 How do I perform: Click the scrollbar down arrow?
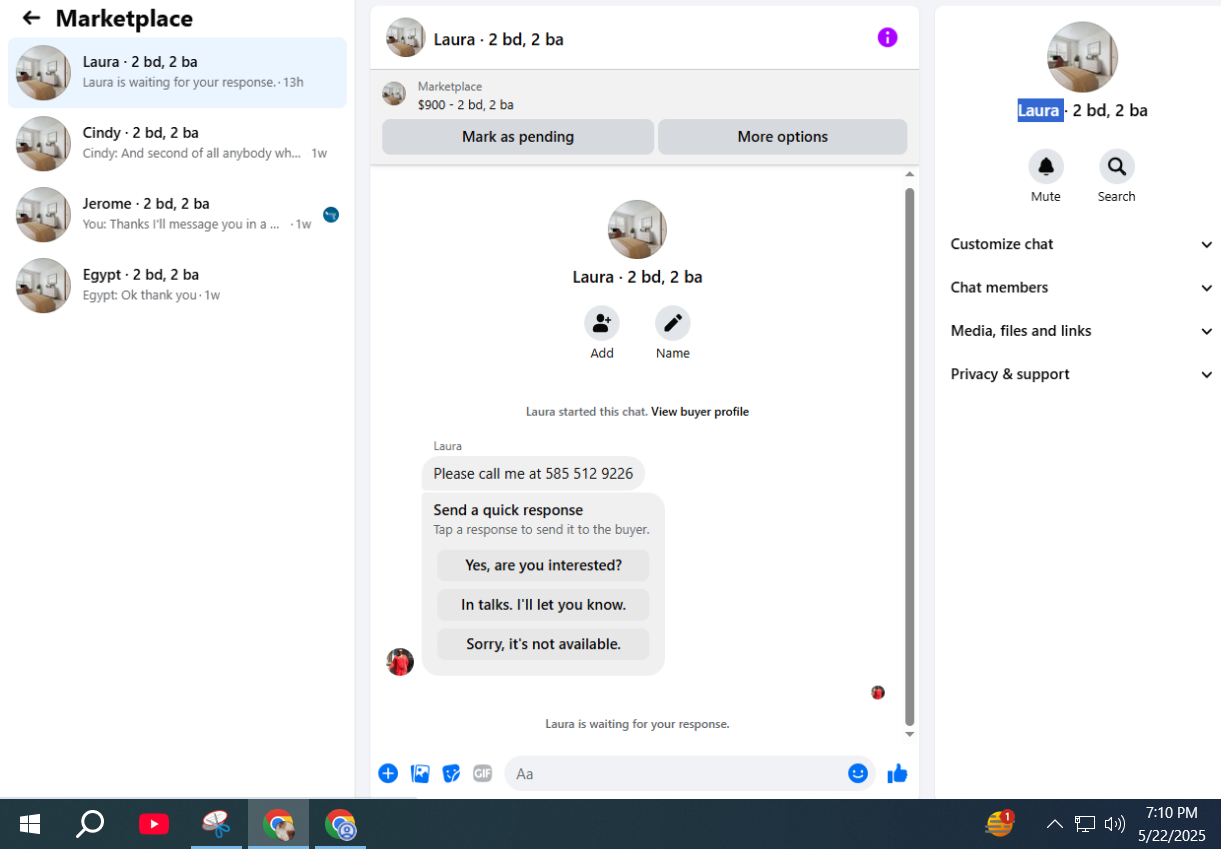[x=909, y=734]
